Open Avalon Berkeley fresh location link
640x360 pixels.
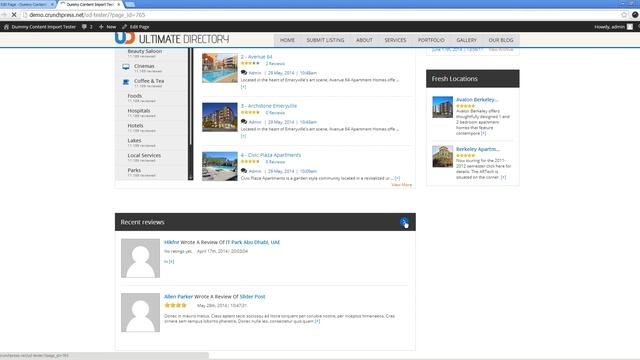(477, 100)
